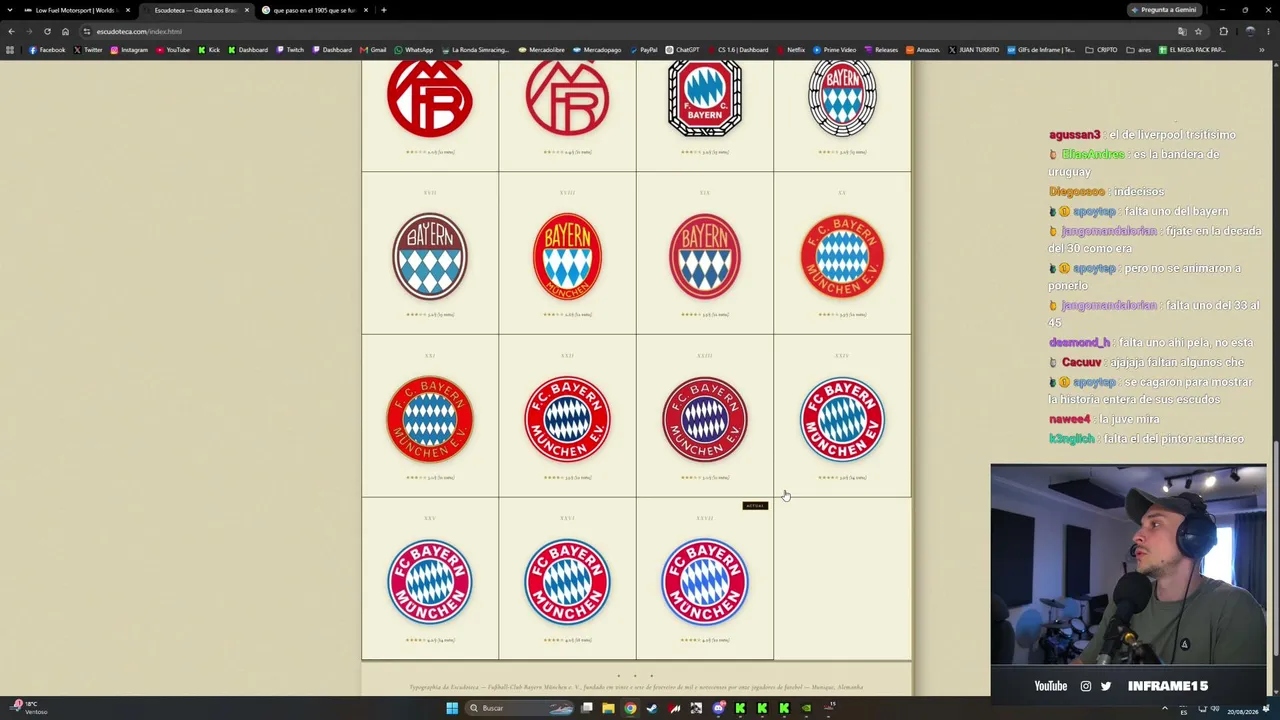Open the YouTube bookmark

(173, 50)
